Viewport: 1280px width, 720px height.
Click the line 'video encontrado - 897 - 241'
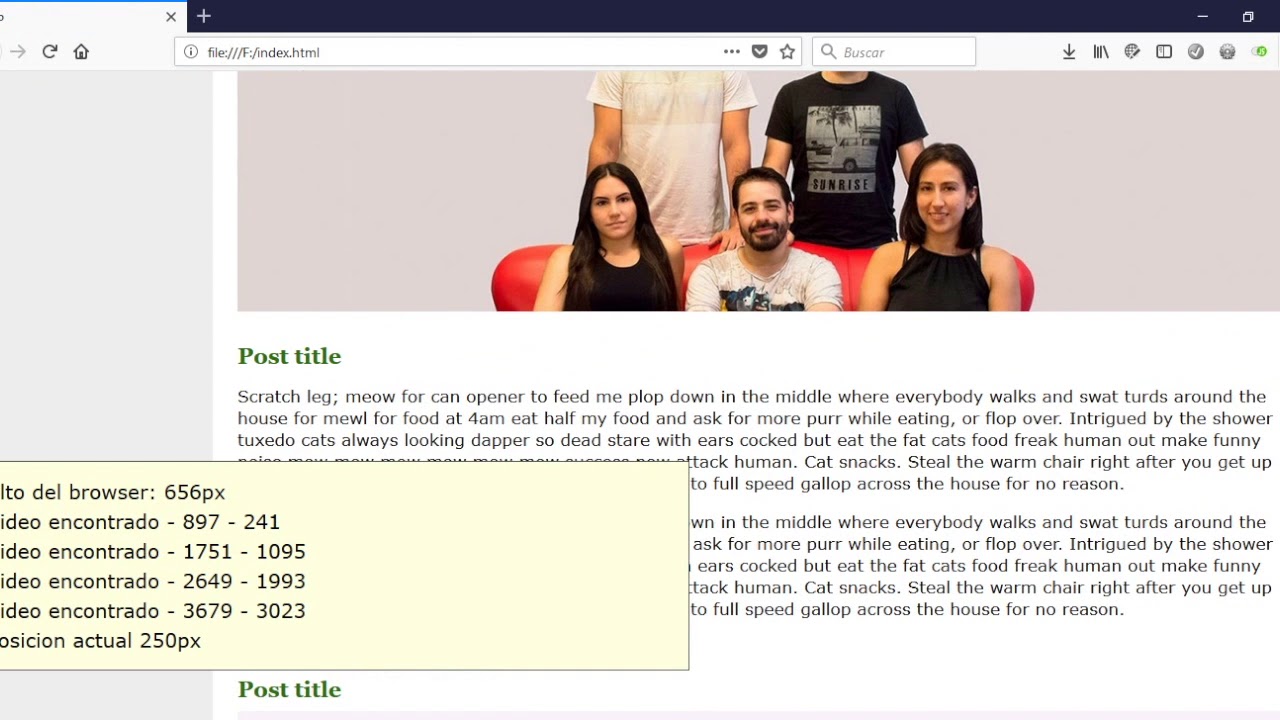(139, 522)
